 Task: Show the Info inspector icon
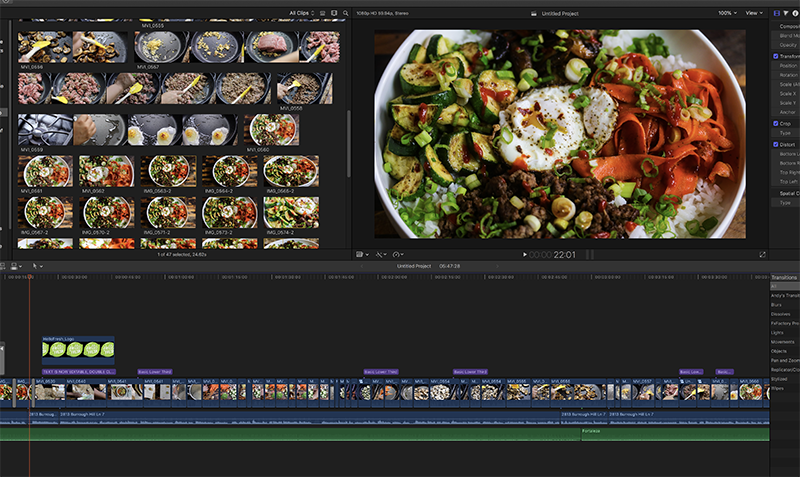click(795, 13)
